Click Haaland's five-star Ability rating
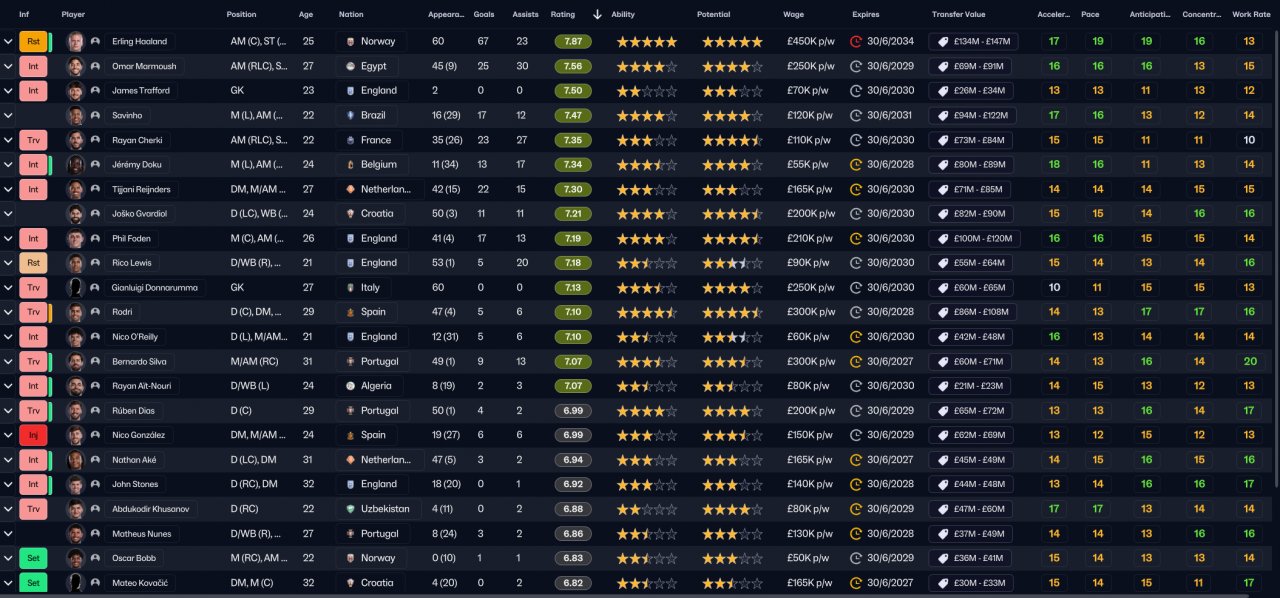 tap(646, 42)
